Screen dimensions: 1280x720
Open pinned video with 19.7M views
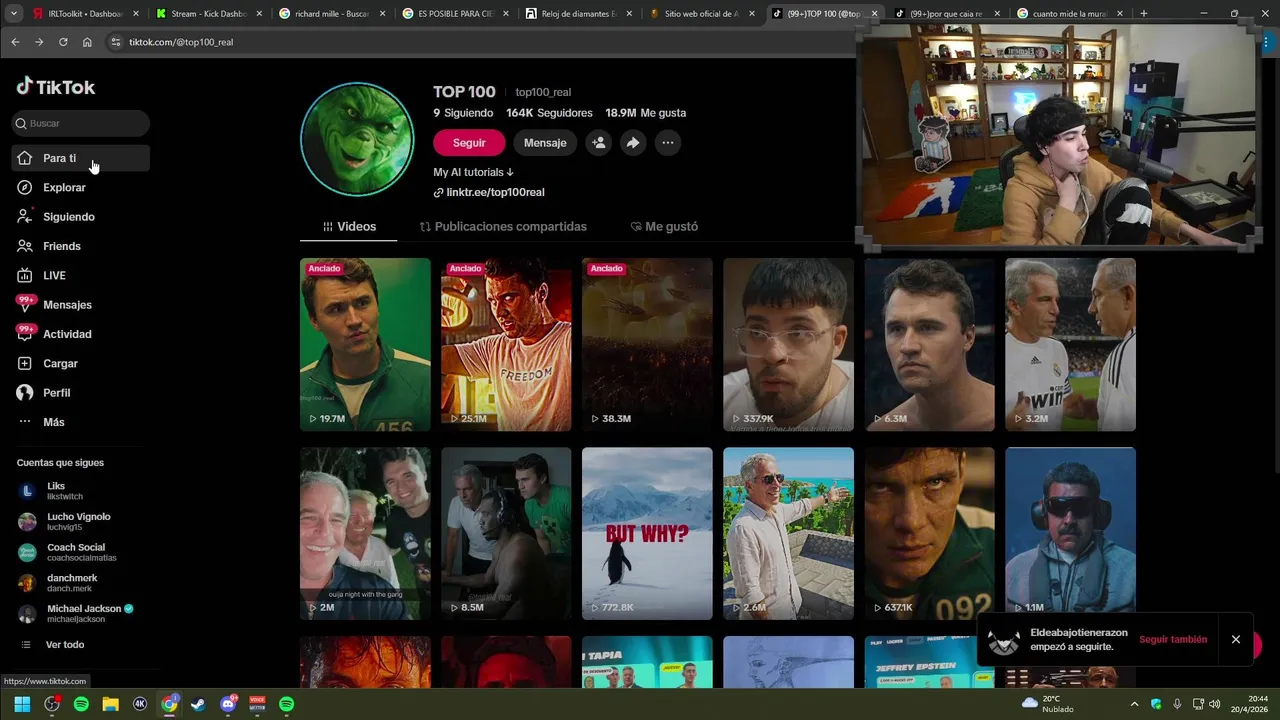[x=365, y=345]
